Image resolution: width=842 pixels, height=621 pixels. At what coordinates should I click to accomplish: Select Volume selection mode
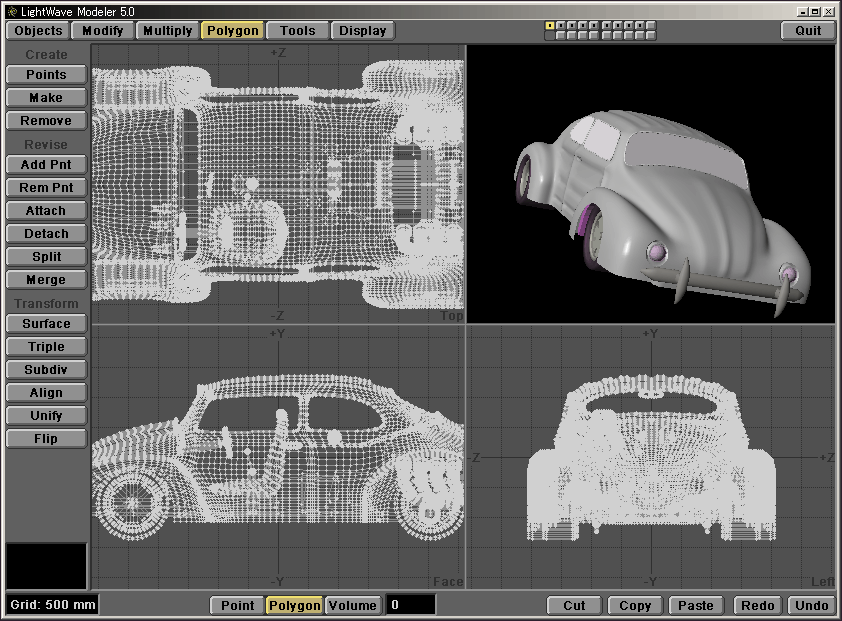click(352, 605)
